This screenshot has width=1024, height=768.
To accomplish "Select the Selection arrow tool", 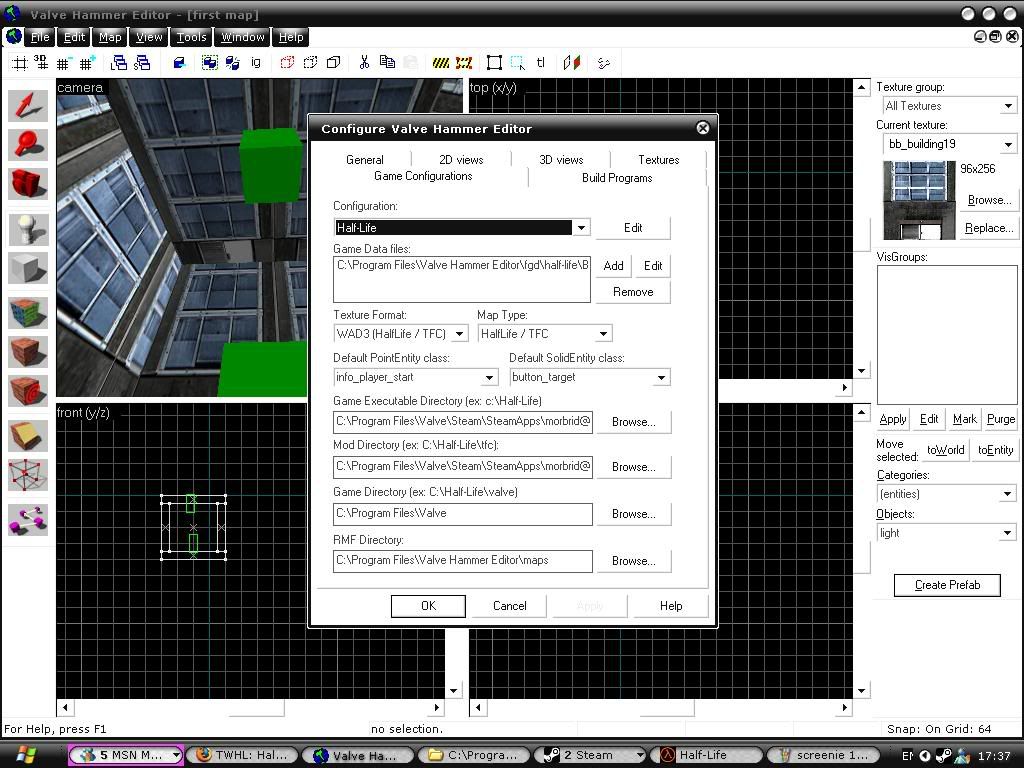I will [28, 106].
